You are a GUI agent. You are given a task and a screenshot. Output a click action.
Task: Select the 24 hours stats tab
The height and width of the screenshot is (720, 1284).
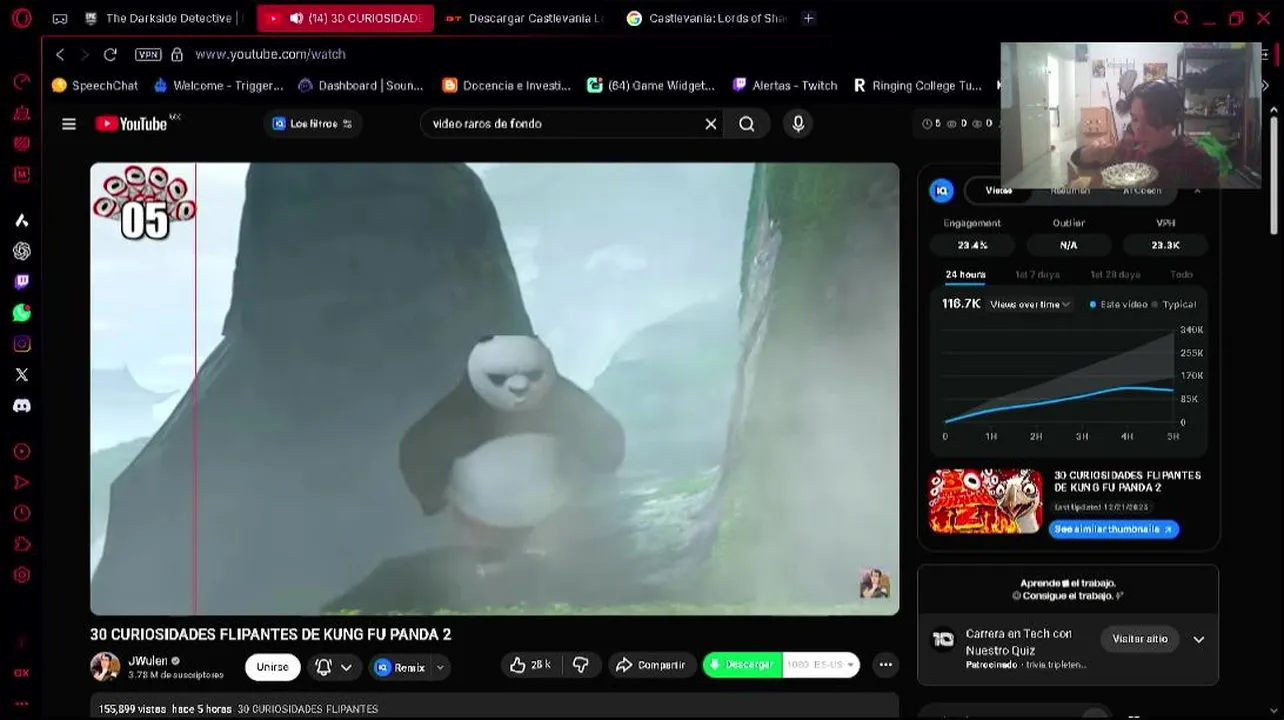point(965,275)
